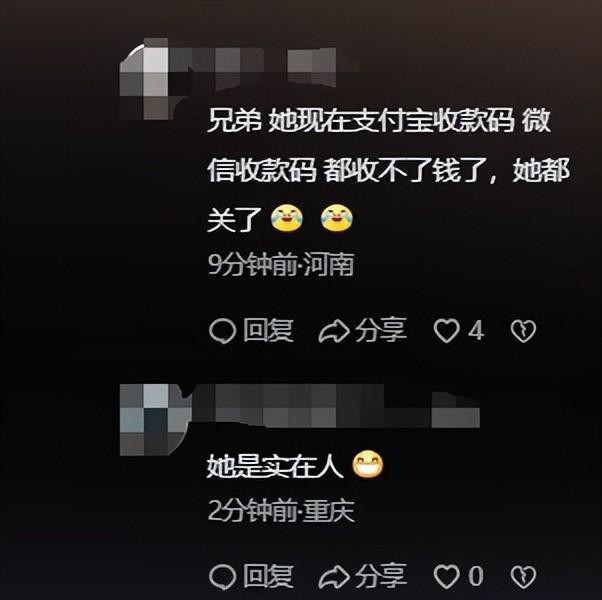This screenshot has height=600, width=602.
Task: Dislike the Chongqing comment with the broken heart icon
Action: (x=523, y=577)
